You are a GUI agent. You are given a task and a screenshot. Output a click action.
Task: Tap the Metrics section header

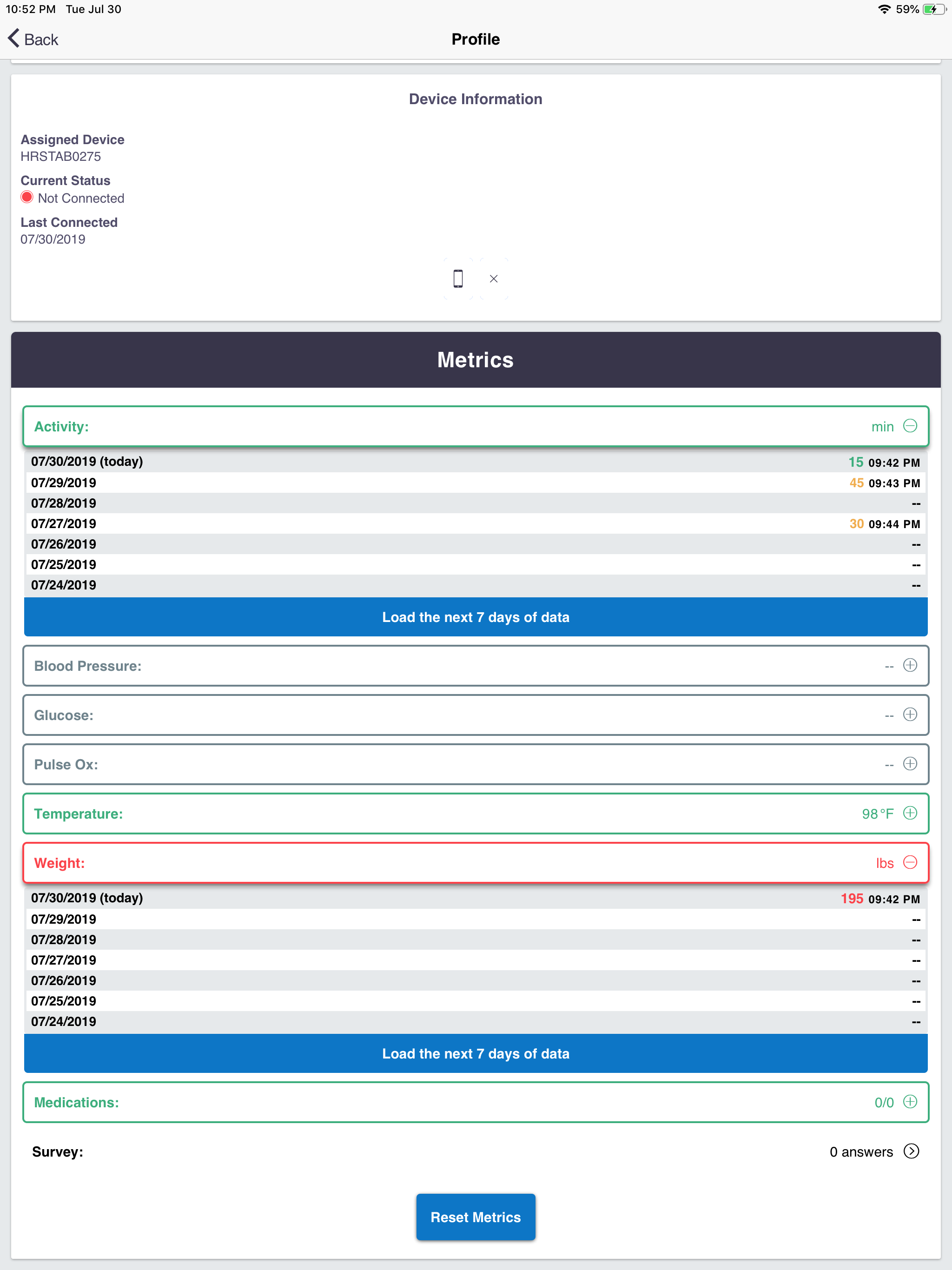pyautogui.click(x=476, y=360)
